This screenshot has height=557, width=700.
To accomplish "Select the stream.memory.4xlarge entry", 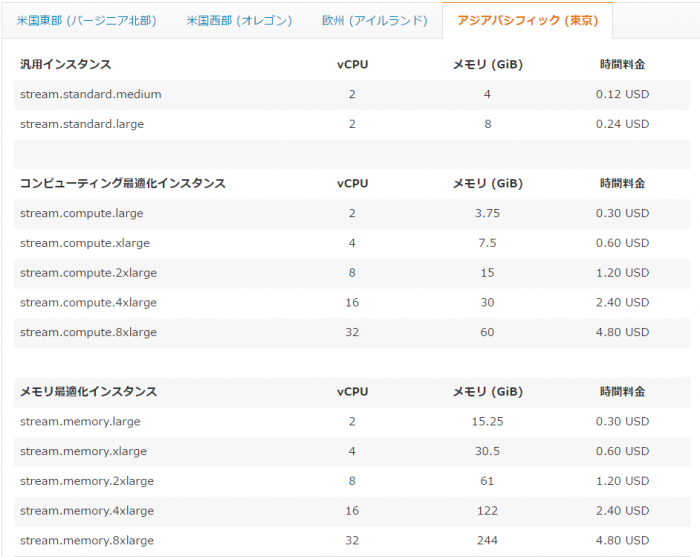I will pyautogui.click(x=87, y=511).
